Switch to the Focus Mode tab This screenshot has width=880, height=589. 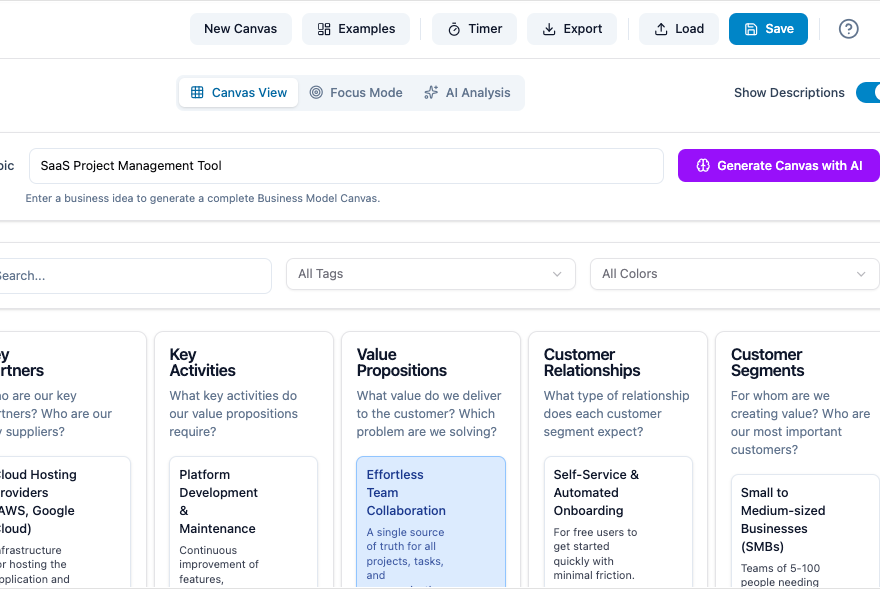click(356, 92)
